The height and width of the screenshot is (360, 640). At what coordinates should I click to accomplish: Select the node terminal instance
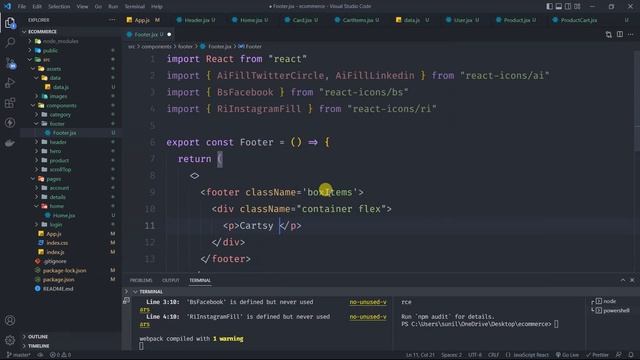[x=605, y=301]
